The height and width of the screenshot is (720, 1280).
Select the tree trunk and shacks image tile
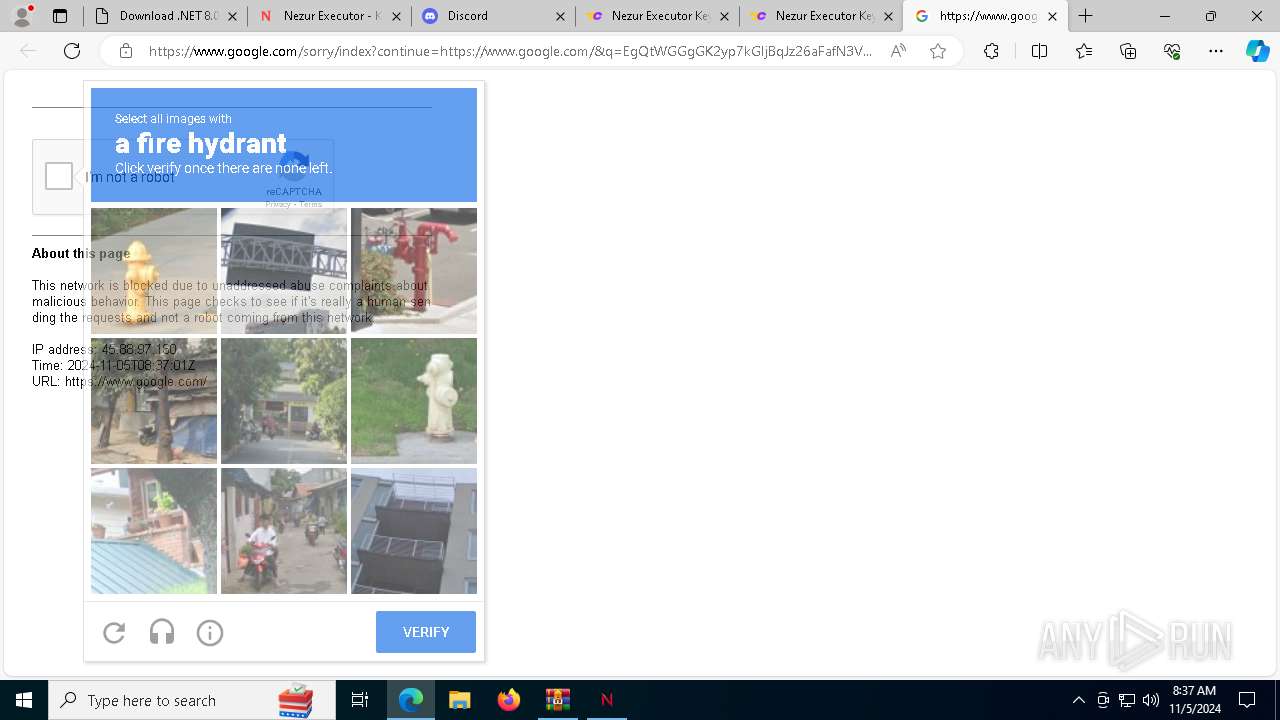pyautogui.click(x=154, y=401)
